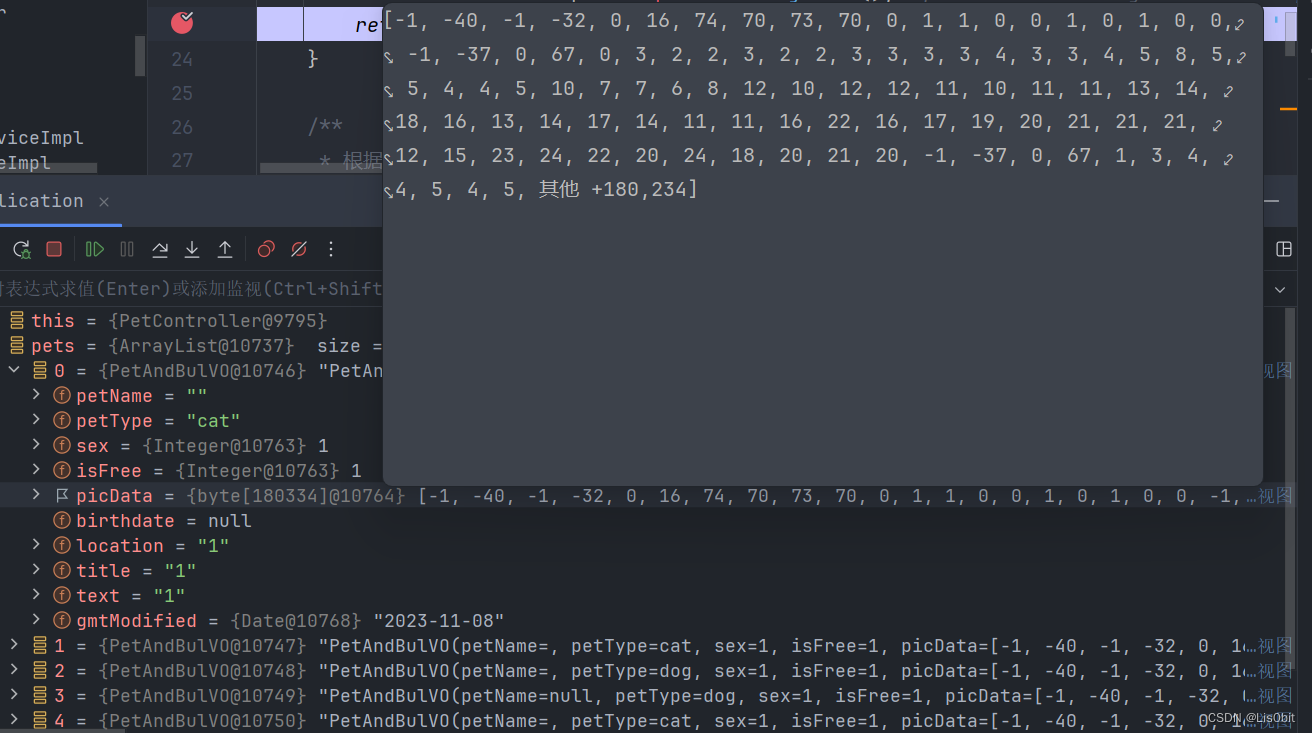
Task: Collapse the element 0 PetAndBulVO node
Action: (x=14, y=371)
